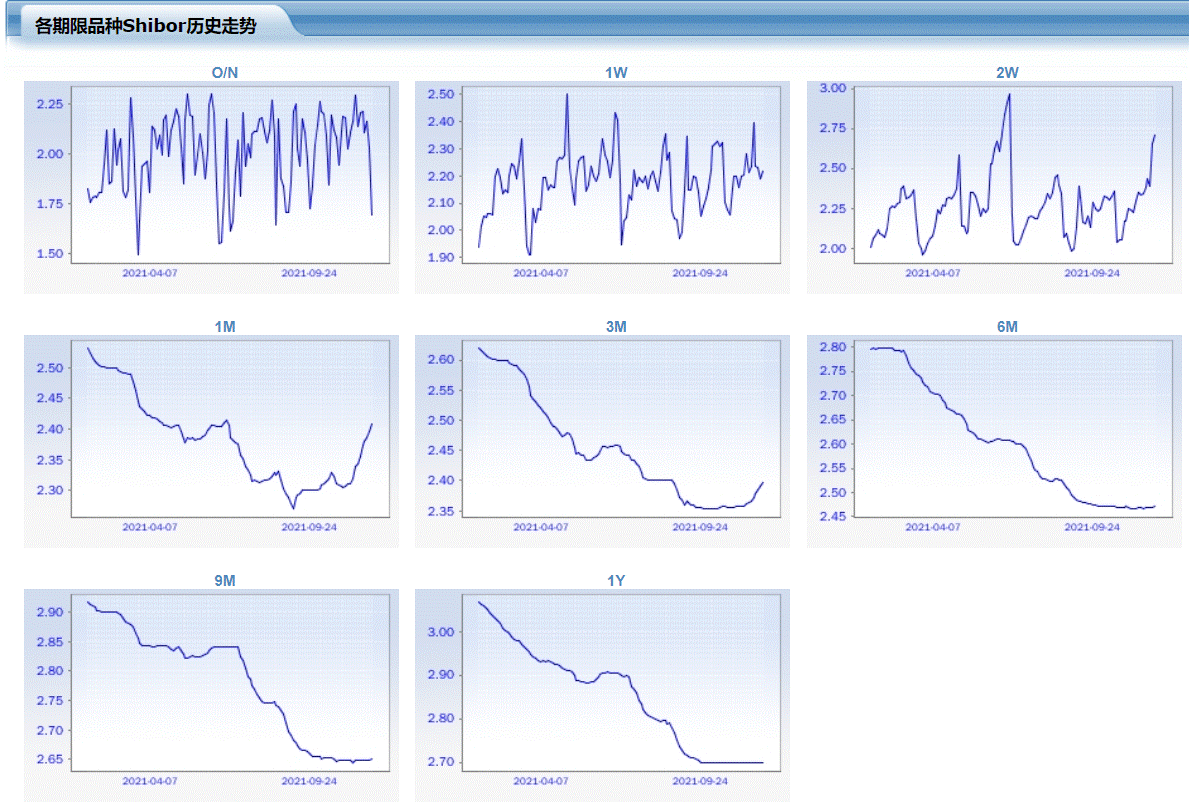Open the O/N Shibor trend chart
1189x809 pixels.
(211, 187)
